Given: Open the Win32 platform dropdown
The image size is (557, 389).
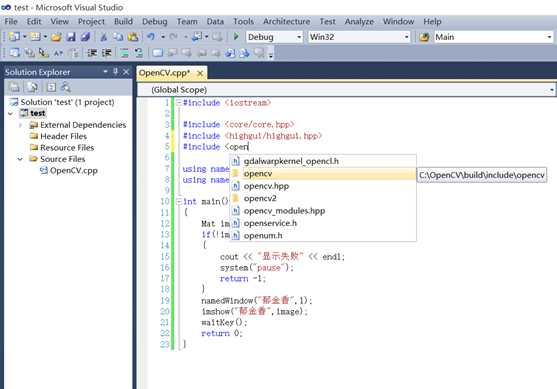Looking at the screenshot, I should (406, 37).
